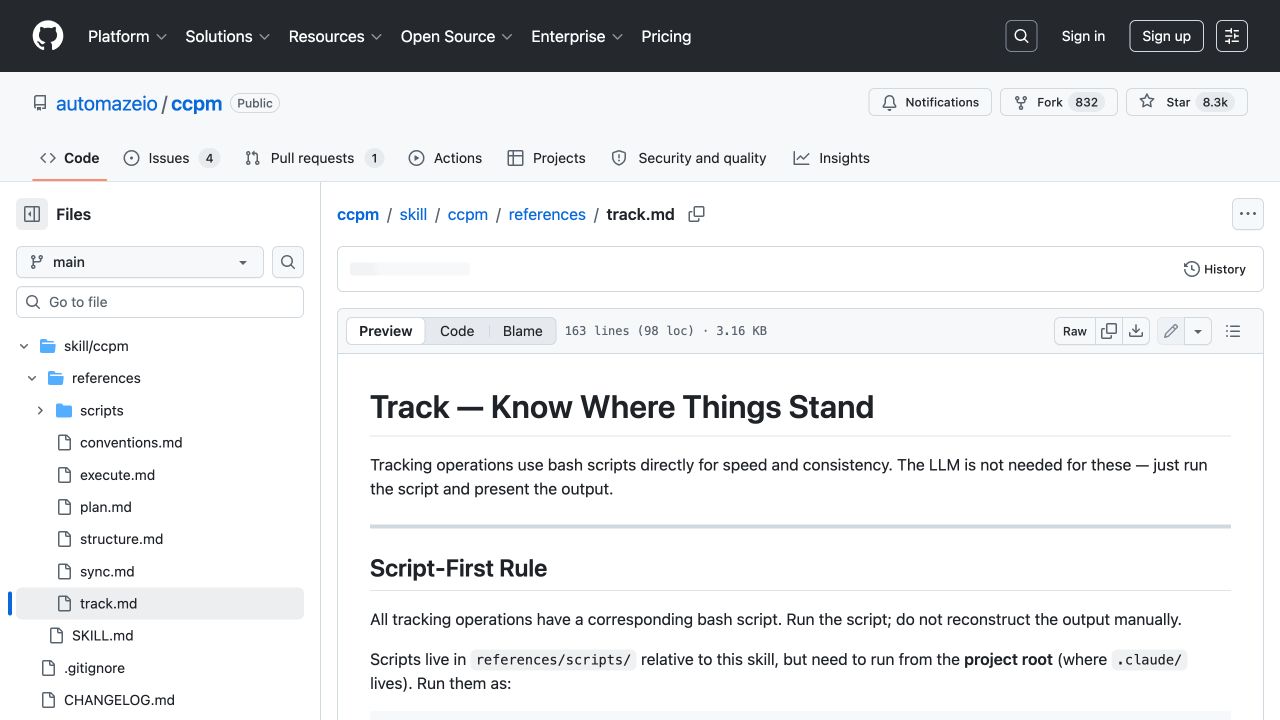This screenshot has width=1280, height=720.
Task: Open the Issues tab
Action: [x=171, y=158]
